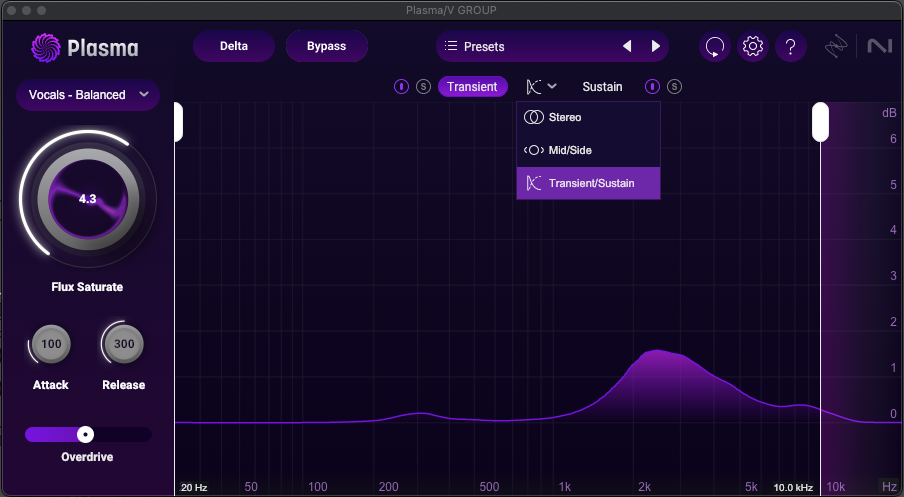Select Transient/Sustain channel mode
The image size is (904, 497).
coord(588,183)
